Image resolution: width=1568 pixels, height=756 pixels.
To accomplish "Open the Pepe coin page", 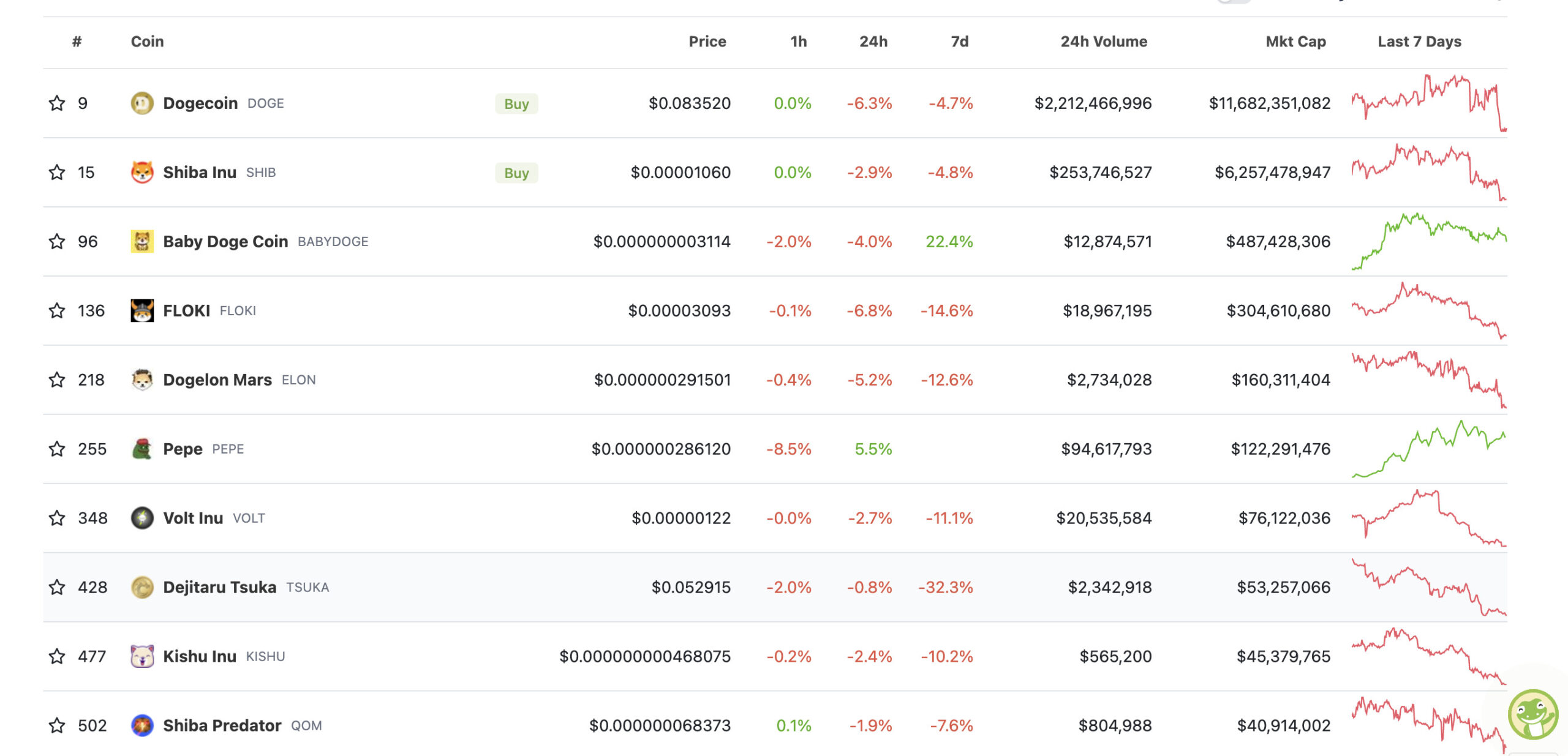I will 183,449.
